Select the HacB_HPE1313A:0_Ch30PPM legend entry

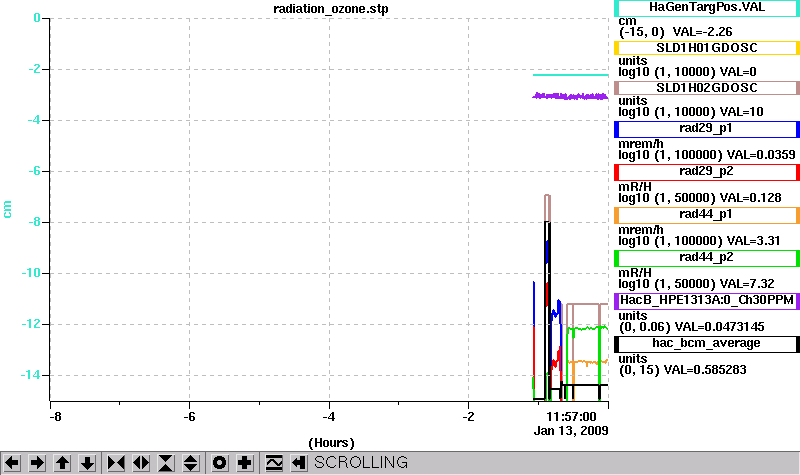coord(707,301)
